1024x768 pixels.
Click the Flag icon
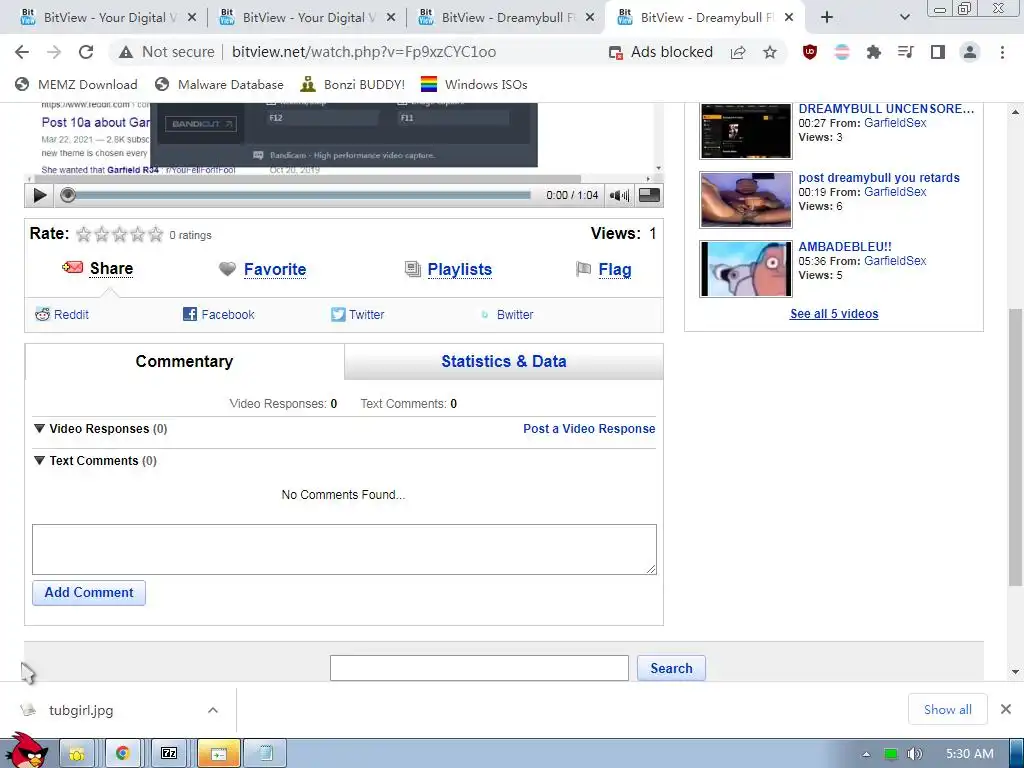pyautogui.click(x=583, y=269)
